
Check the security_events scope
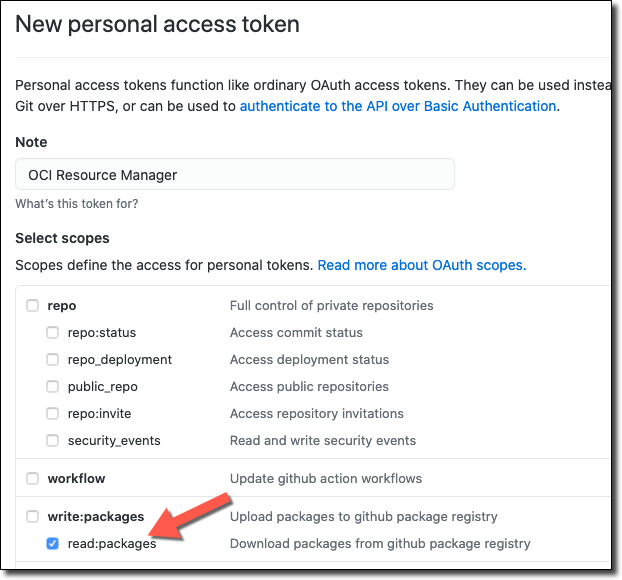(x=53, y=441)
